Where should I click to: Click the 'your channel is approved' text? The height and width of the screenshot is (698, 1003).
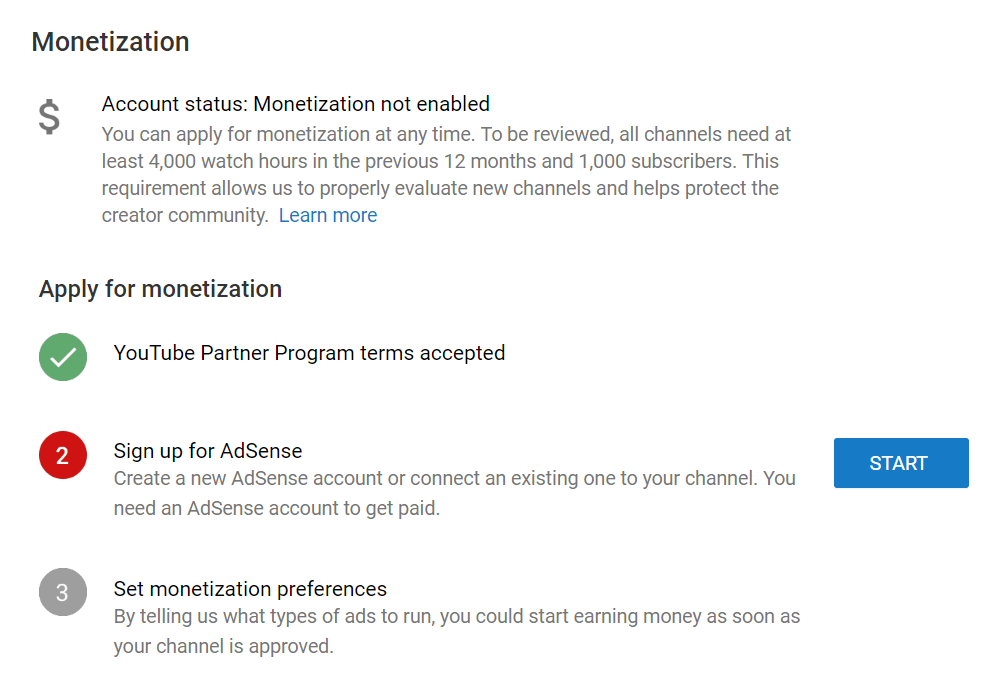point(222,646)
